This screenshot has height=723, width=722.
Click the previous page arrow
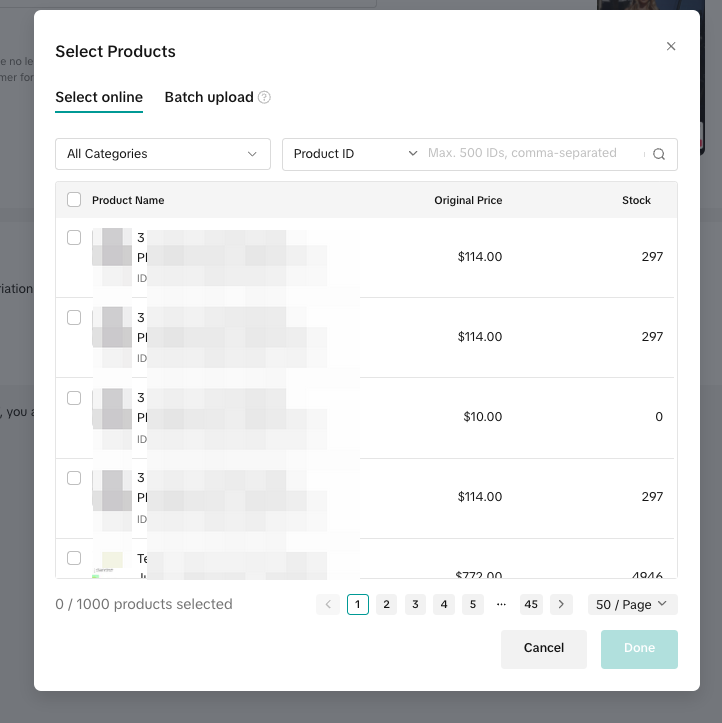pos(327,604)
